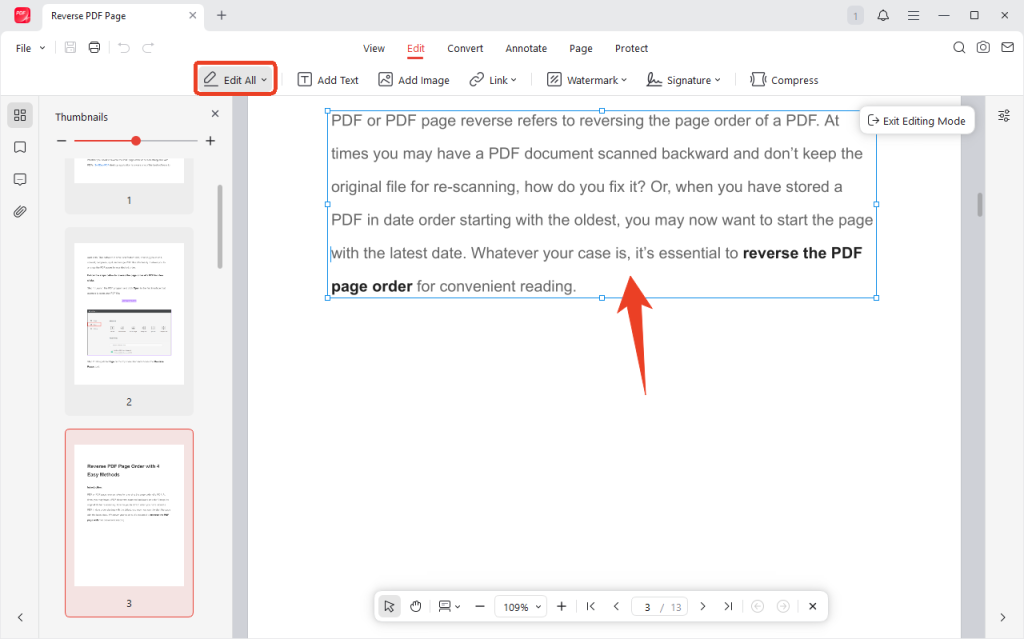Click the Screenshot camera icon
The image size is (1024, 639).
coord(983,47)
